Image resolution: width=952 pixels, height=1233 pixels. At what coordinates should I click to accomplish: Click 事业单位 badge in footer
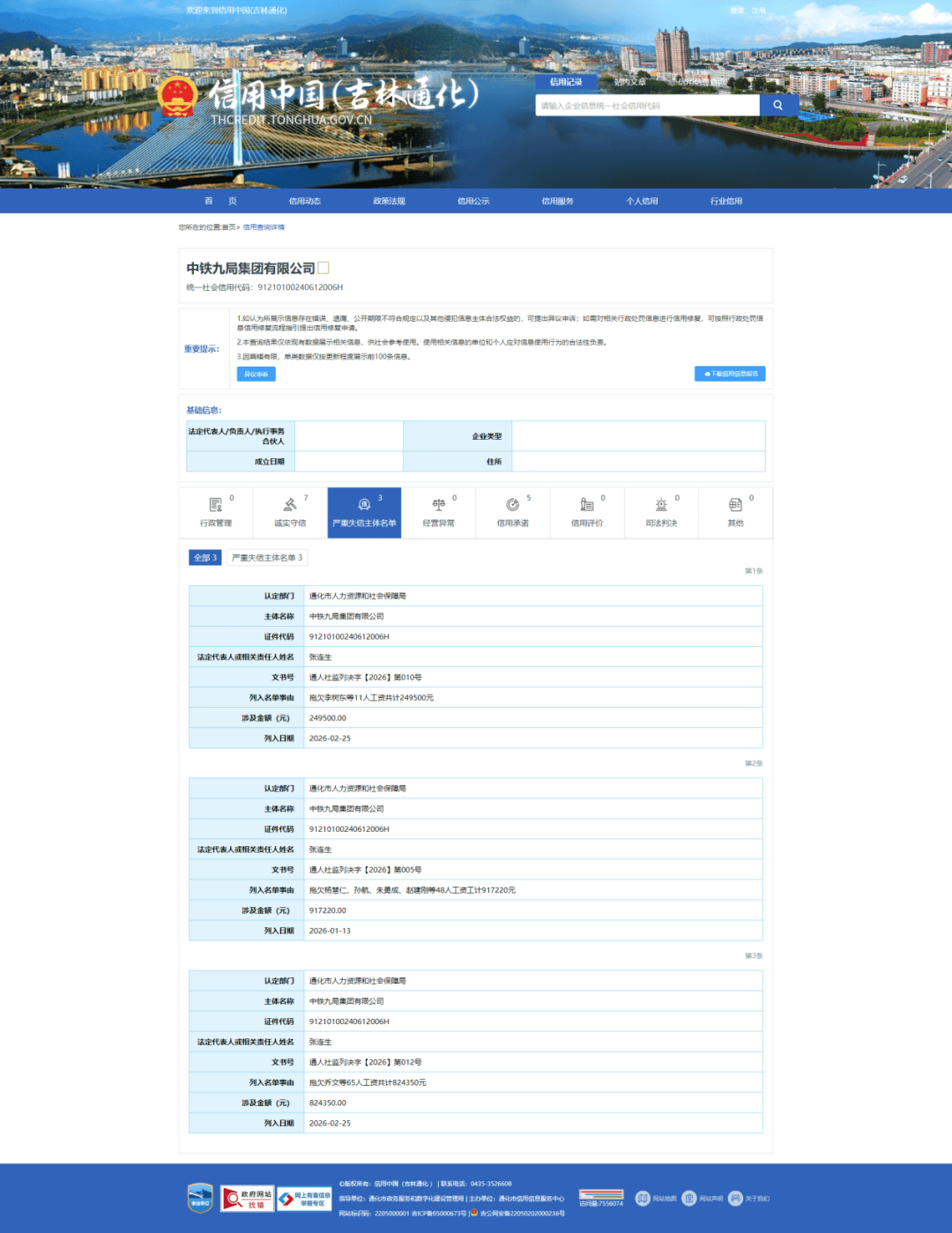click(x=200, y=1199)
